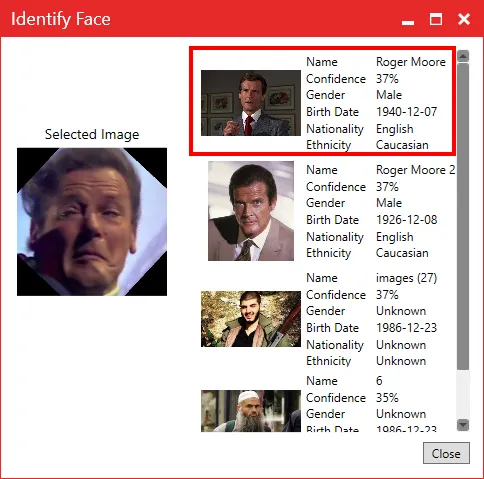The width and height of the screenshot is (484, 479).
Task: Select the Roger Moore result thumbnail
Action: pos(251,103)
